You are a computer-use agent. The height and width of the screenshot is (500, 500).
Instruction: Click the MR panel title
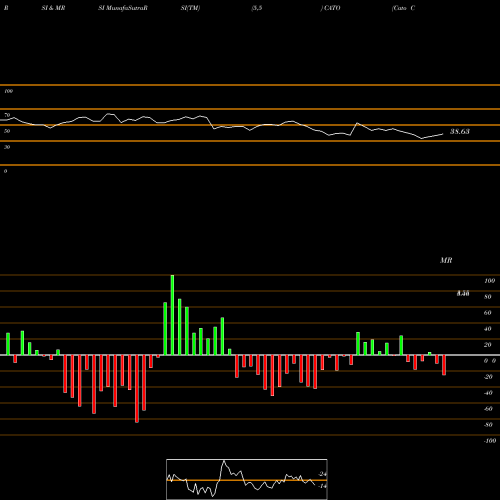[x=446, y=260]
